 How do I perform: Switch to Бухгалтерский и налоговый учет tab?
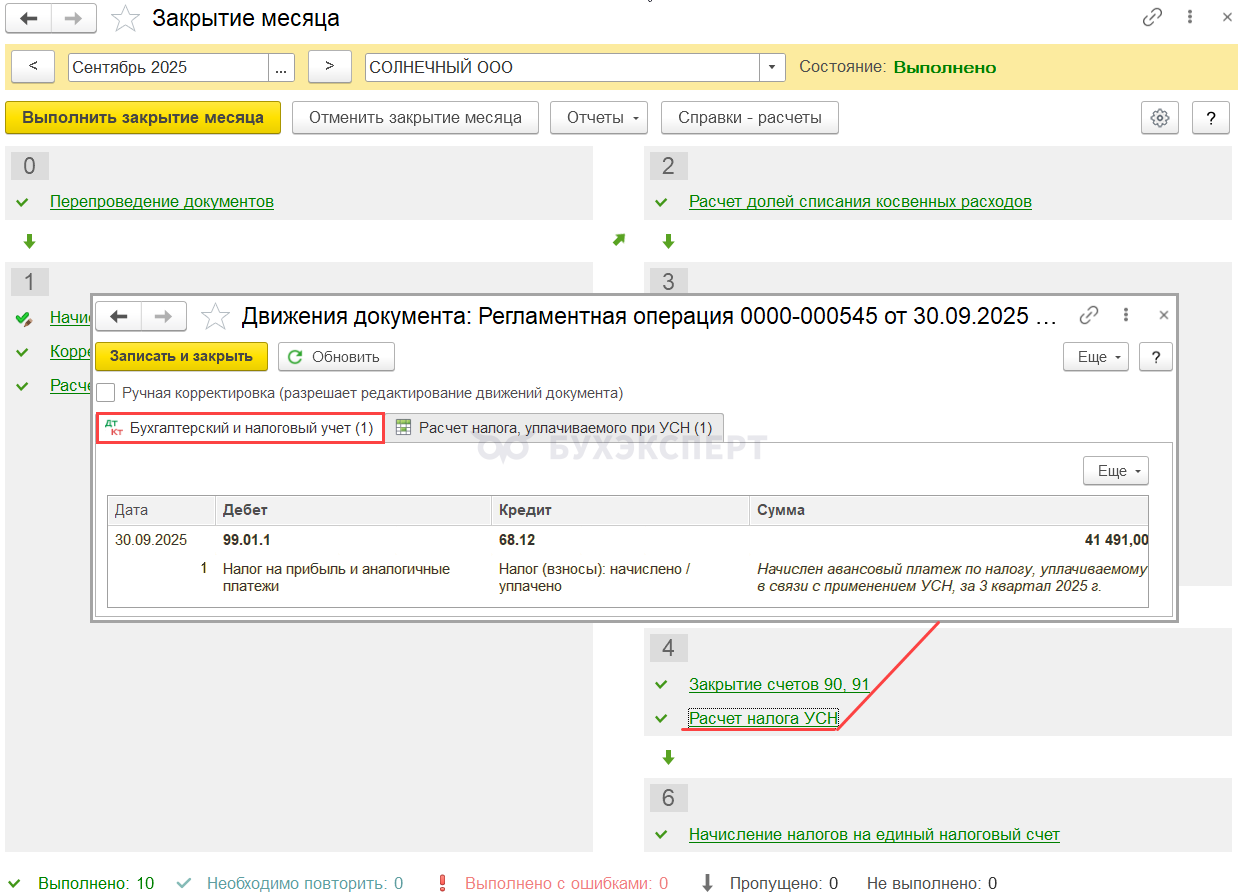point(240,428)
